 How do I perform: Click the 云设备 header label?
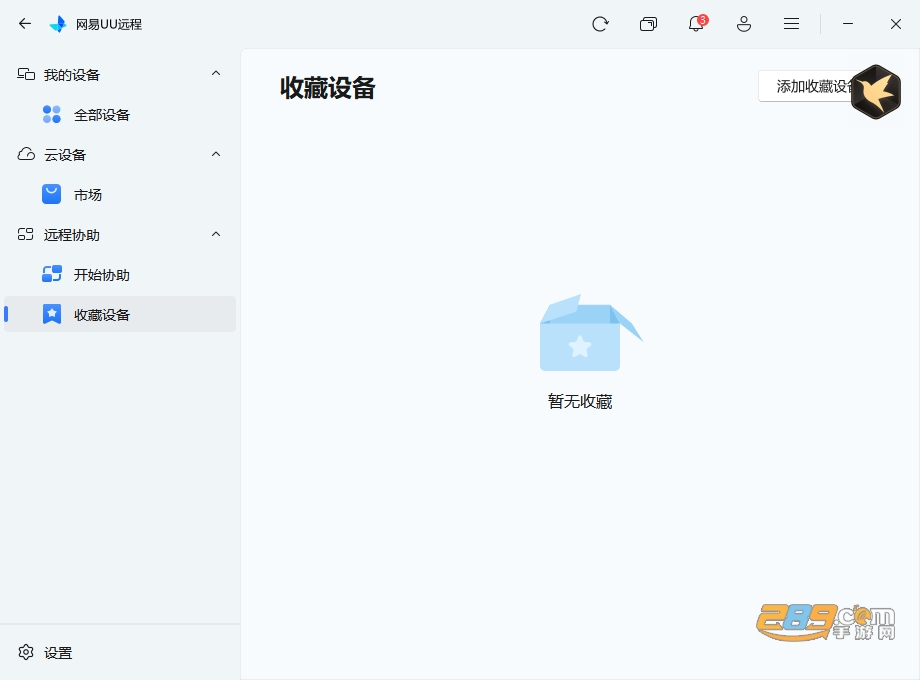65,155
